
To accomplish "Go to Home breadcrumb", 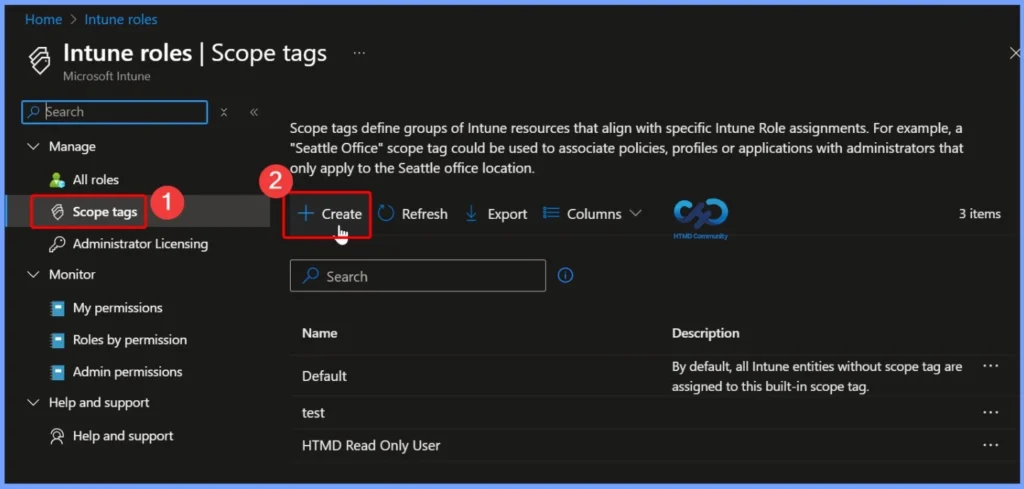I will pos(44,20).
